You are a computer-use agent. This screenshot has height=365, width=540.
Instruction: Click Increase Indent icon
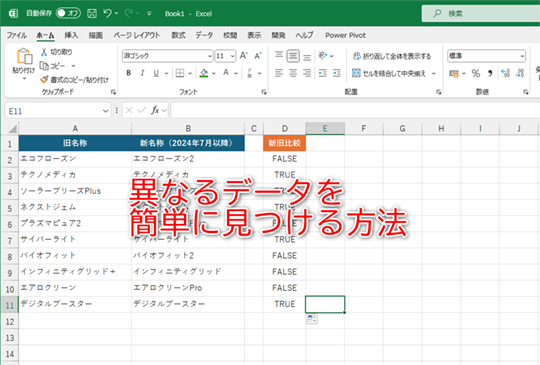coord(336,73)
